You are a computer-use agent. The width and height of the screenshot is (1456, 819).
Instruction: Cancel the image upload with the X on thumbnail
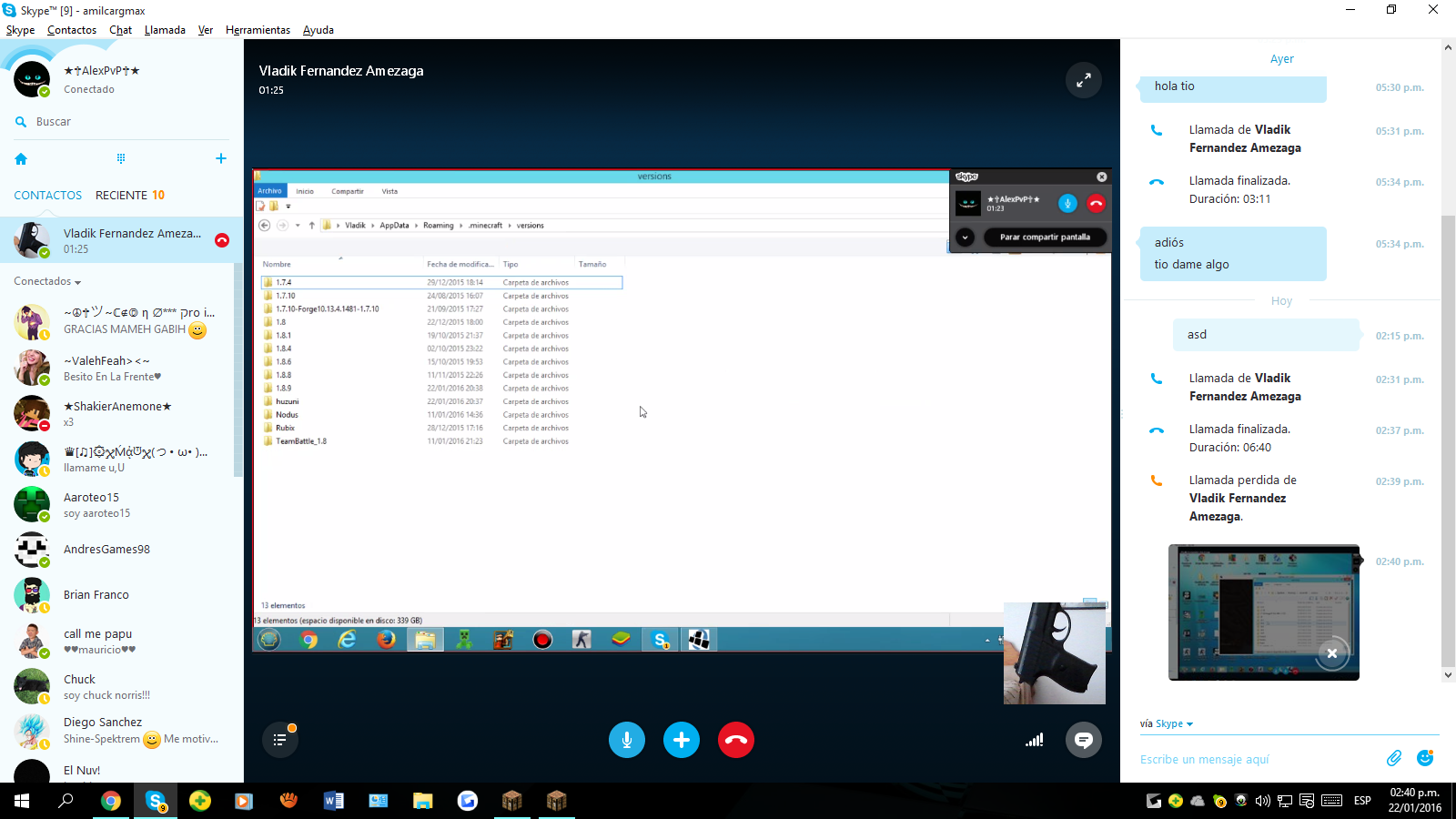pos(1332,653)
